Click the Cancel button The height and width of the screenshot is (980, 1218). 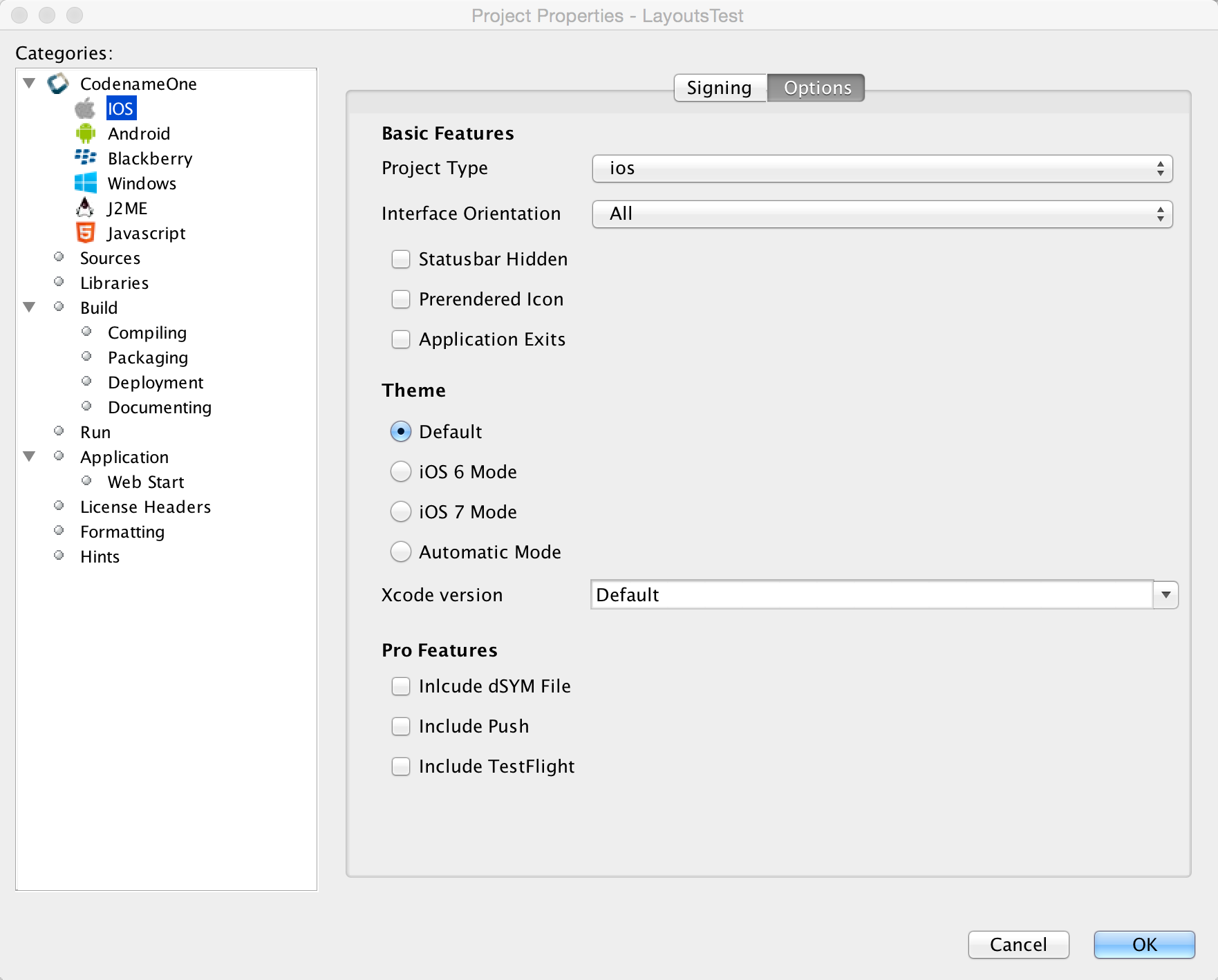coord(1018,945)
